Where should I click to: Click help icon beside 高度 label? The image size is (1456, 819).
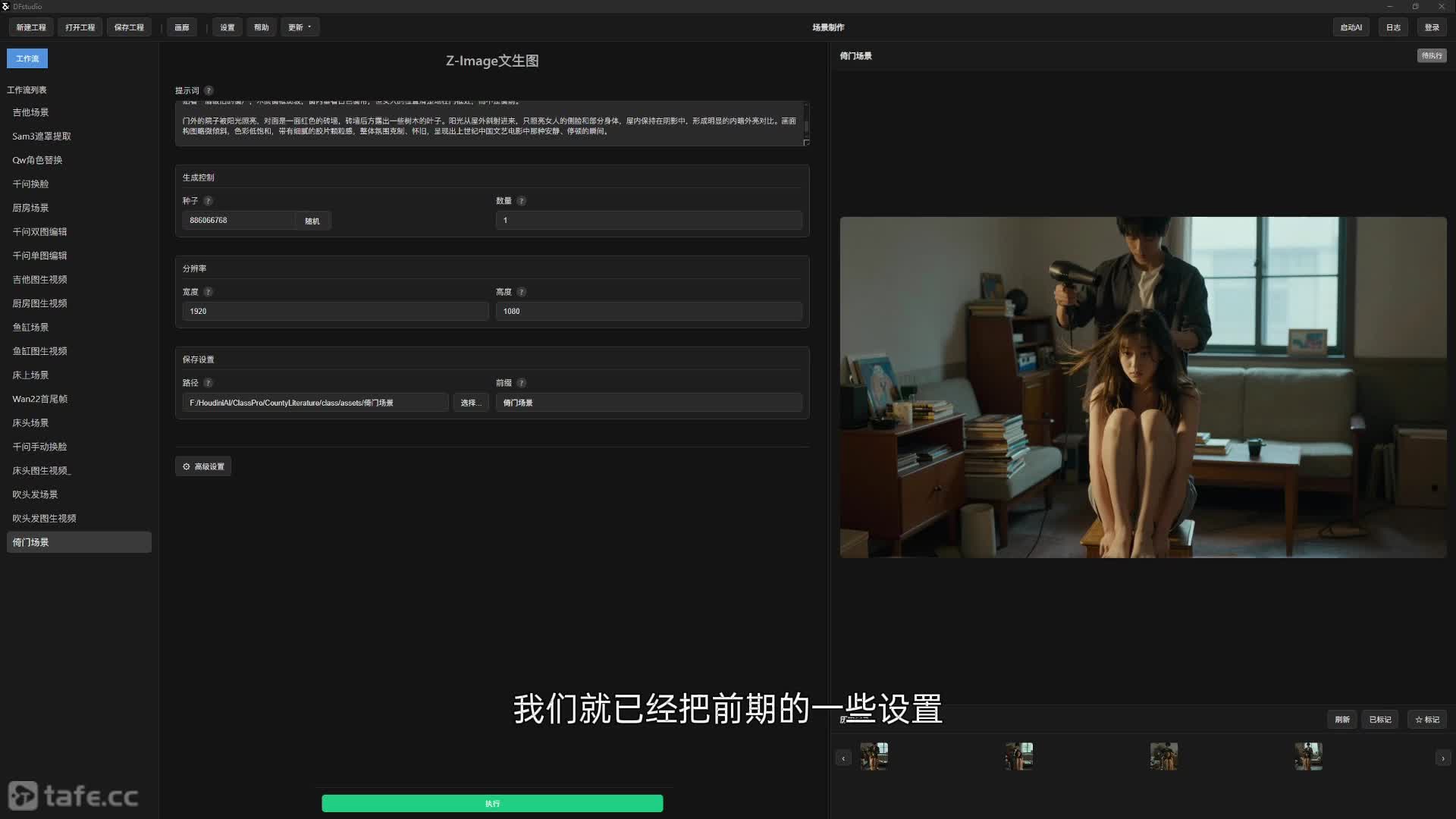521,292
